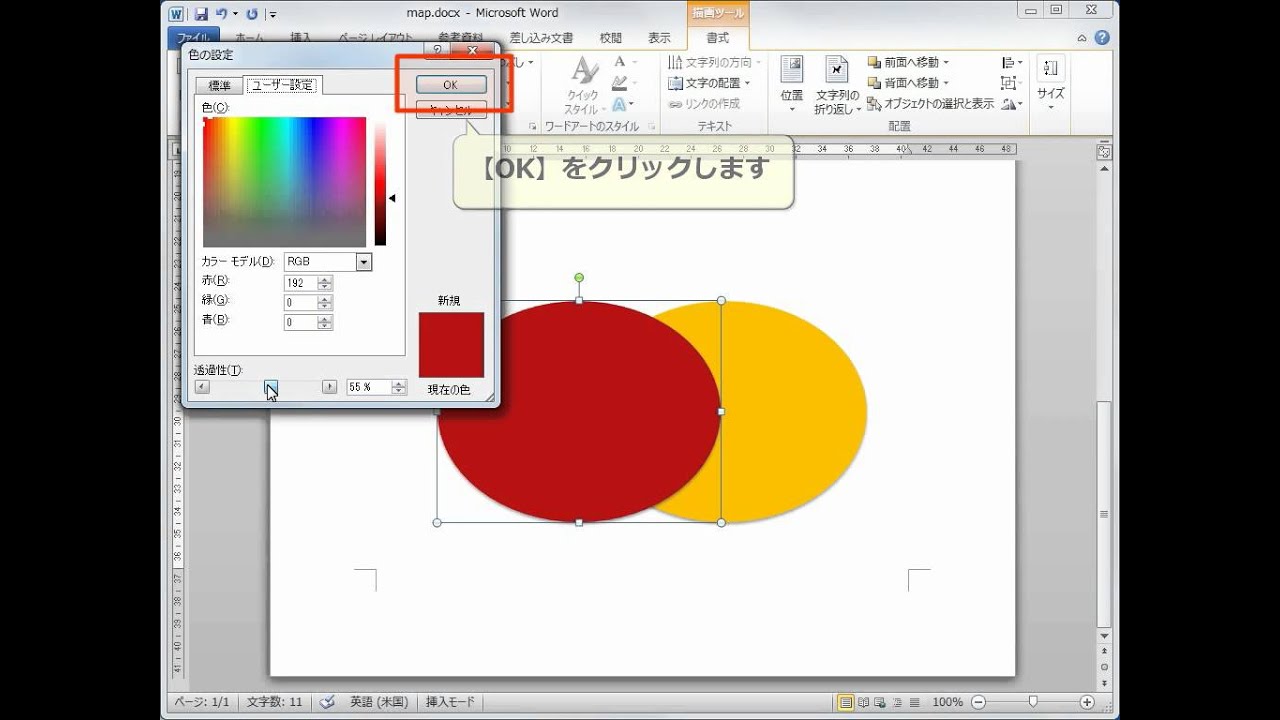
Task: Open the 位置 Position menu
Action: [x=791, y=85]
